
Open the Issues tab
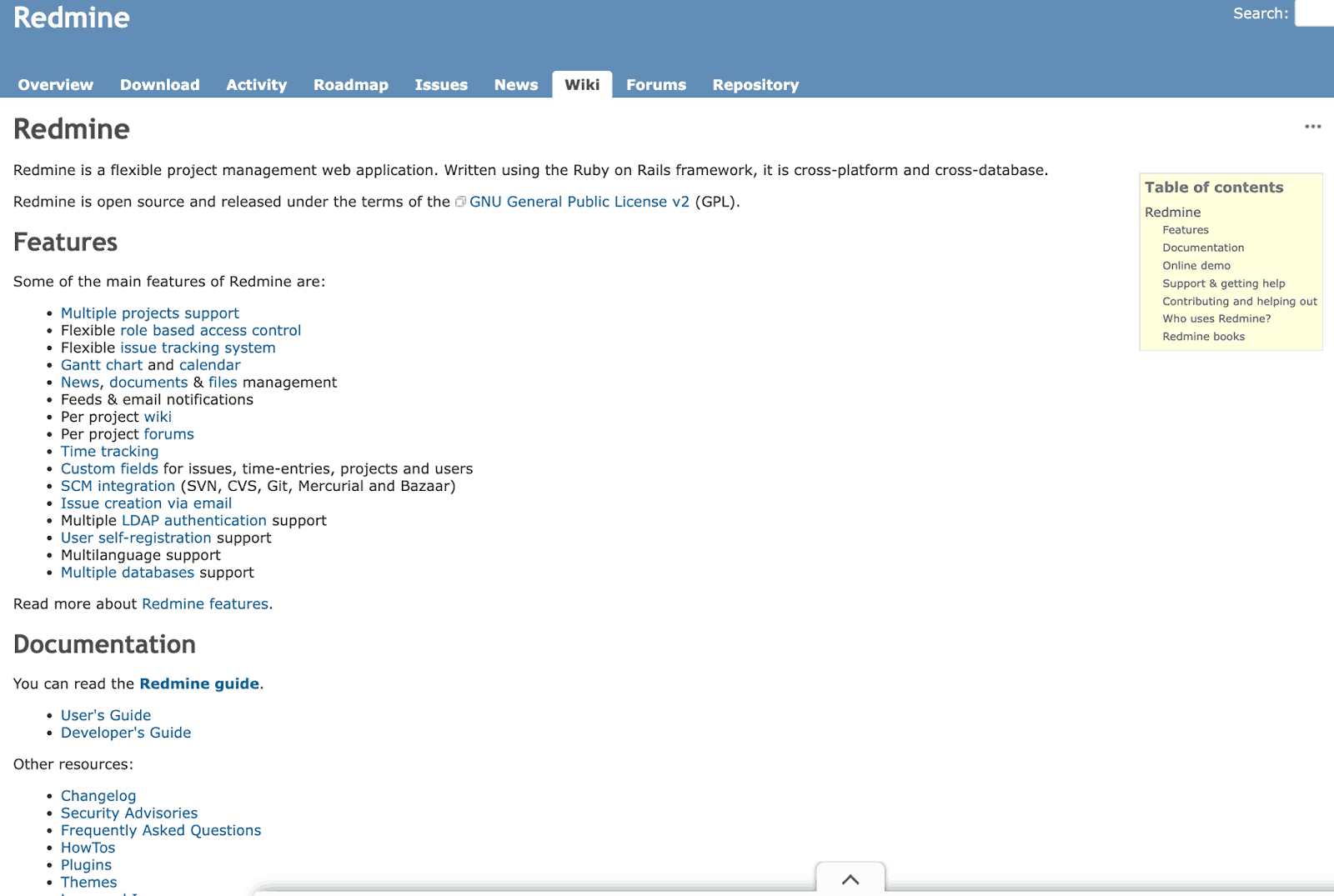441,85
